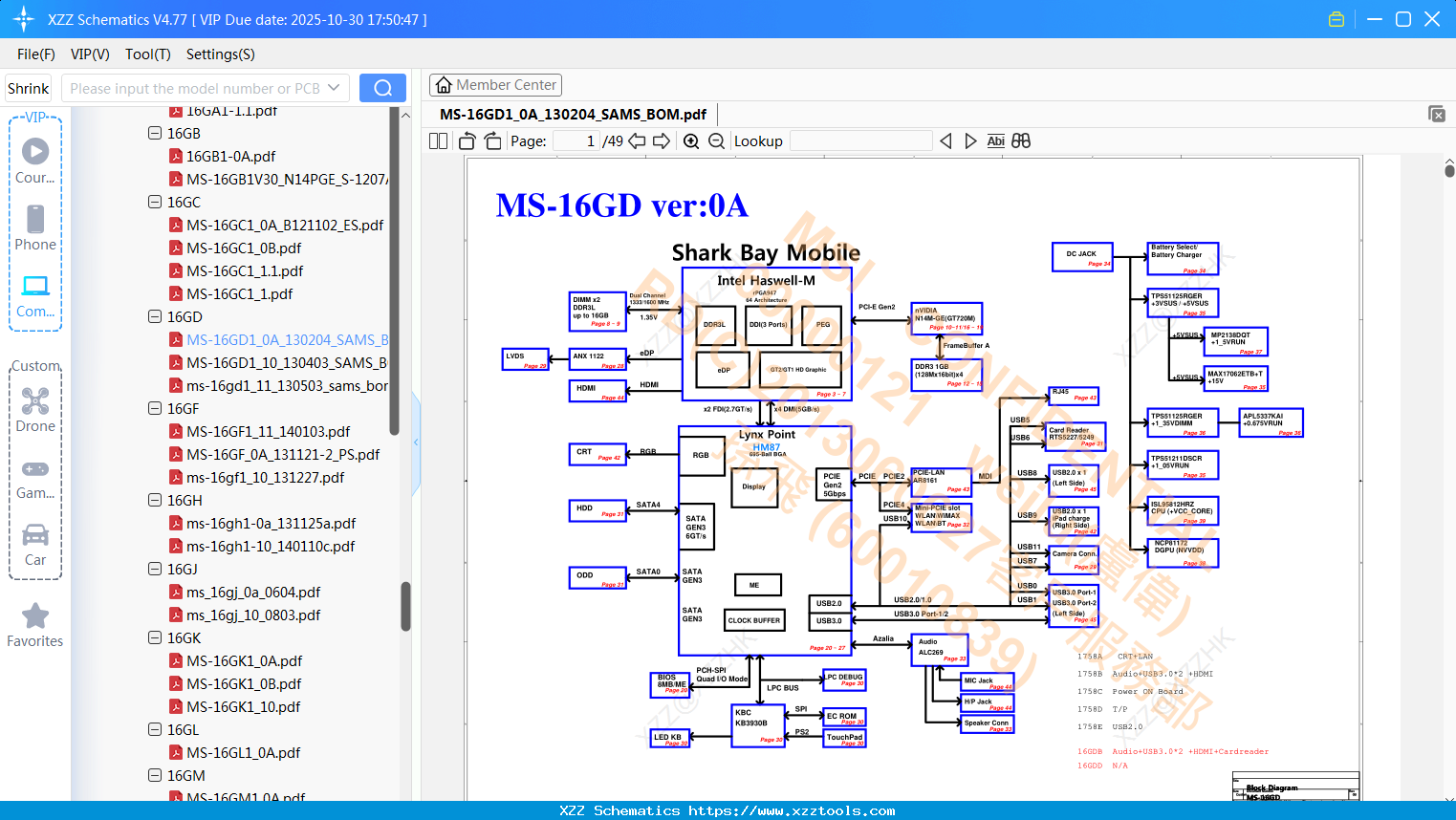Collapse the 16GC tree folder
The image size is (1456, 820).
(x=155, y=203)
